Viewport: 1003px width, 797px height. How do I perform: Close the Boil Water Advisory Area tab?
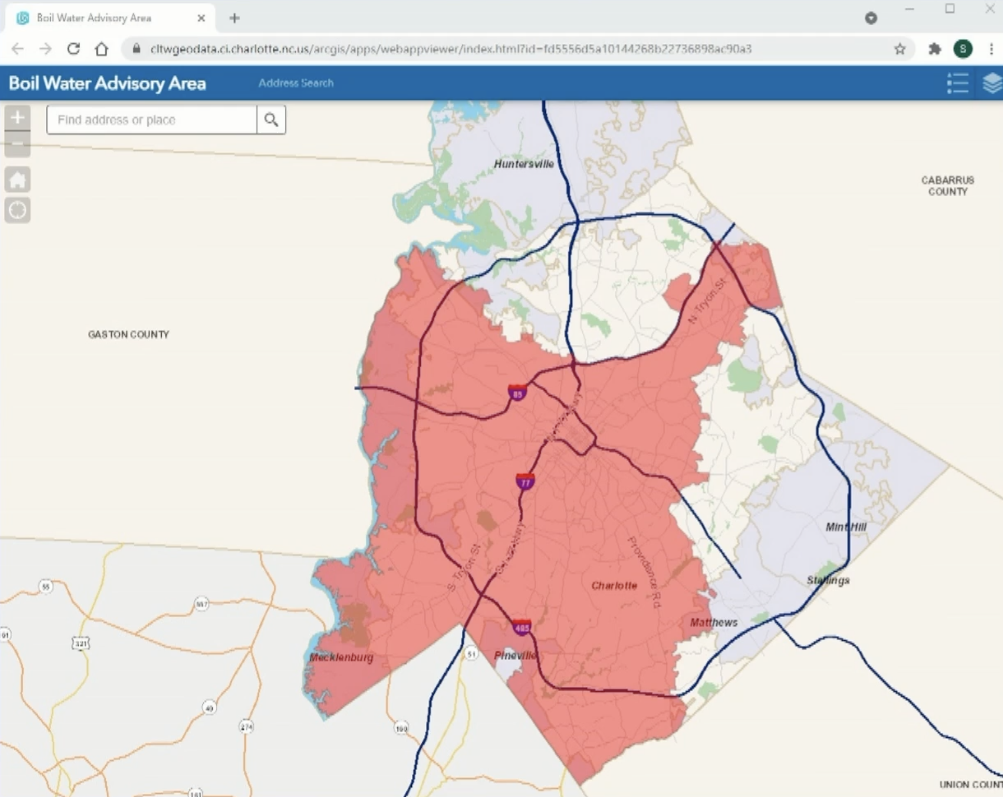tap(201, 18)
